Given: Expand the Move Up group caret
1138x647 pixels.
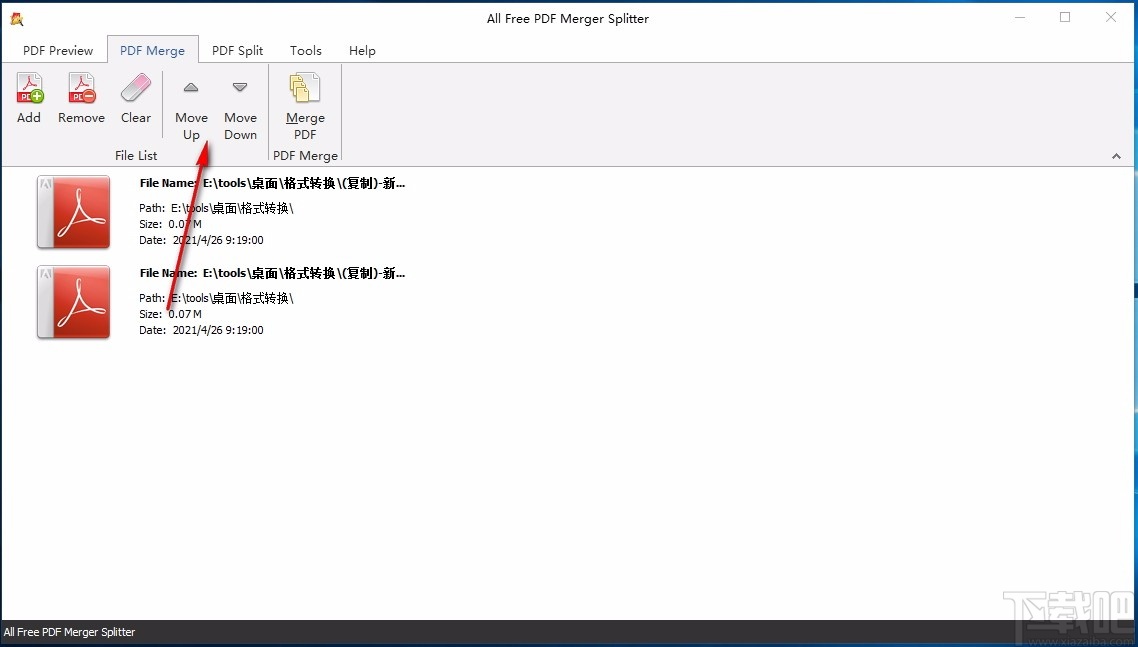Looking at the screenshot, I should pyautogui.click(x=191, y=88).
